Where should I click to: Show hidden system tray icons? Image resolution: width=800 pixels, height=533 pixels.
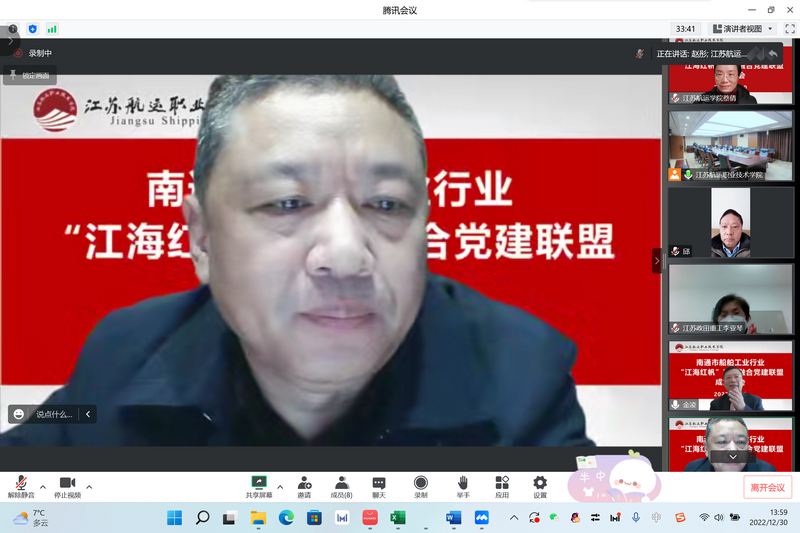pos(514,518)
